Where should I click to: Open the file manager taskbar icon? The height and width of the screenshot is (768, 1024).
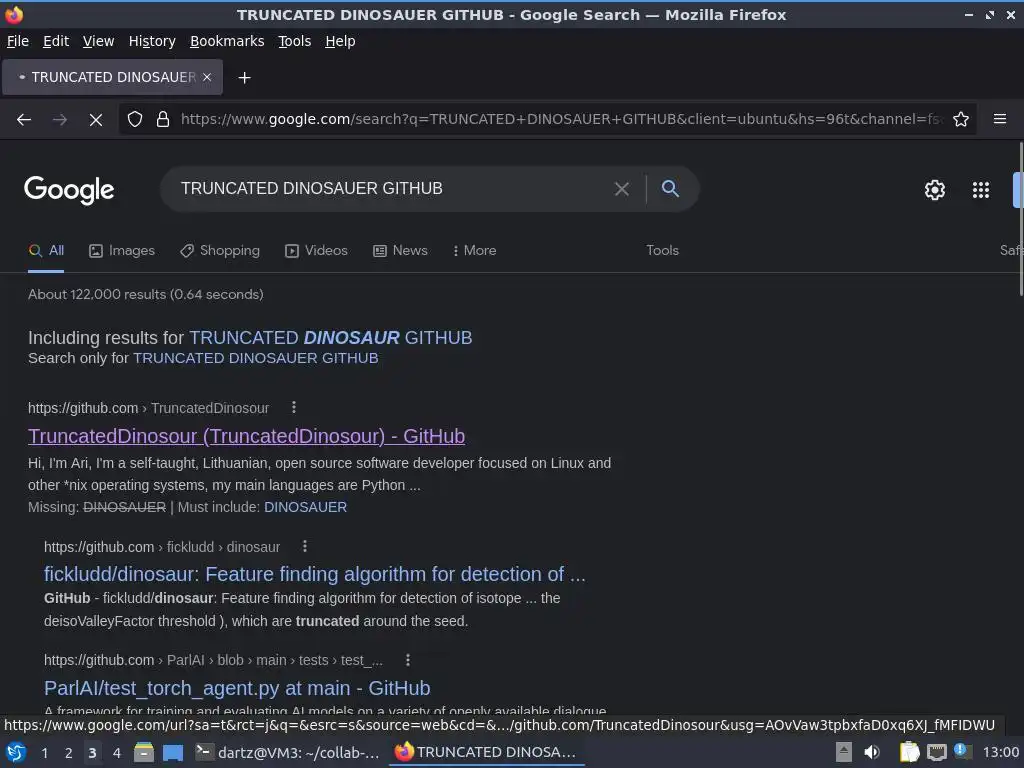tap(144, 752)
